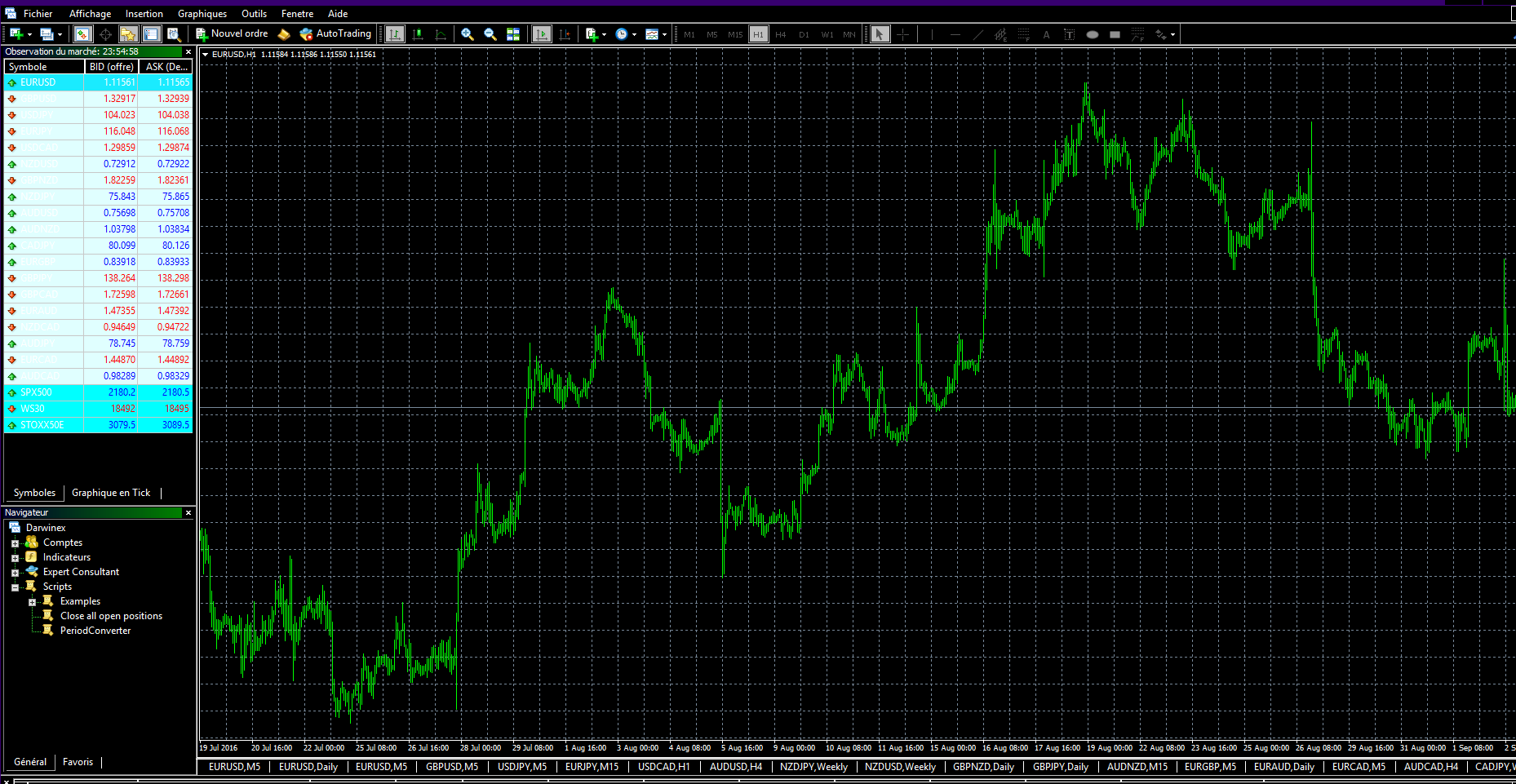
Task: Select the Close all open positions script
Action: pyautogui.click(x=111, y=616)
